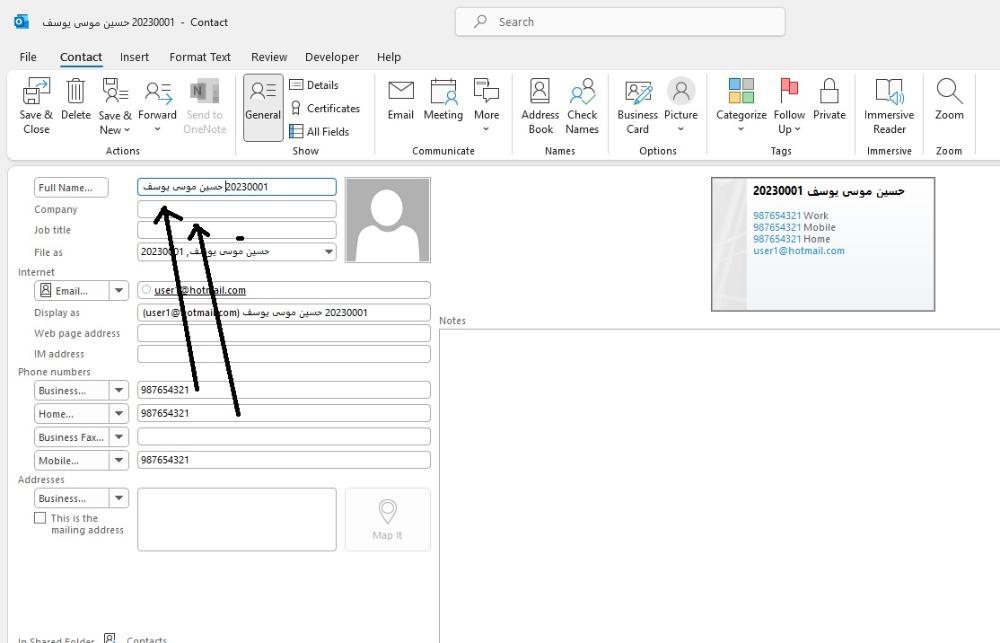
Task: Mark contact as Private
Action: click(829, 91)
